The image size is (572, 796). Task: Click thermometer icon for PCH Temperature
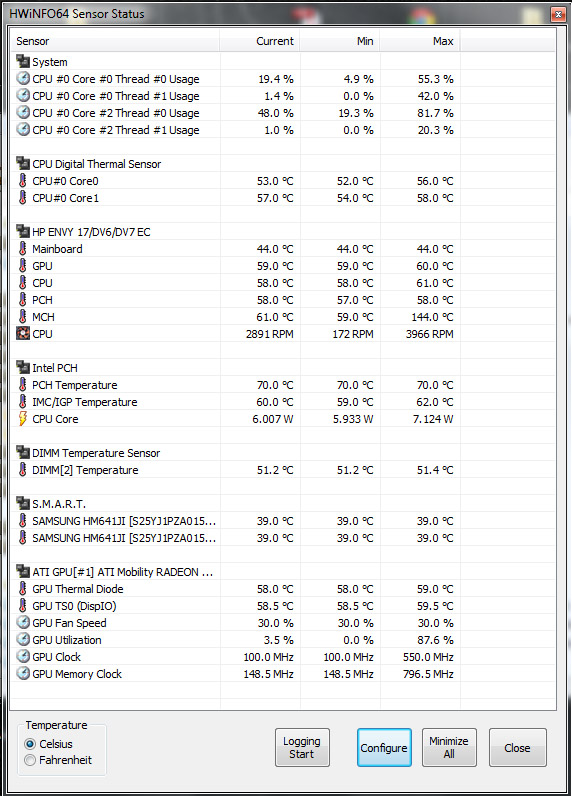click(x=23, y=385)
